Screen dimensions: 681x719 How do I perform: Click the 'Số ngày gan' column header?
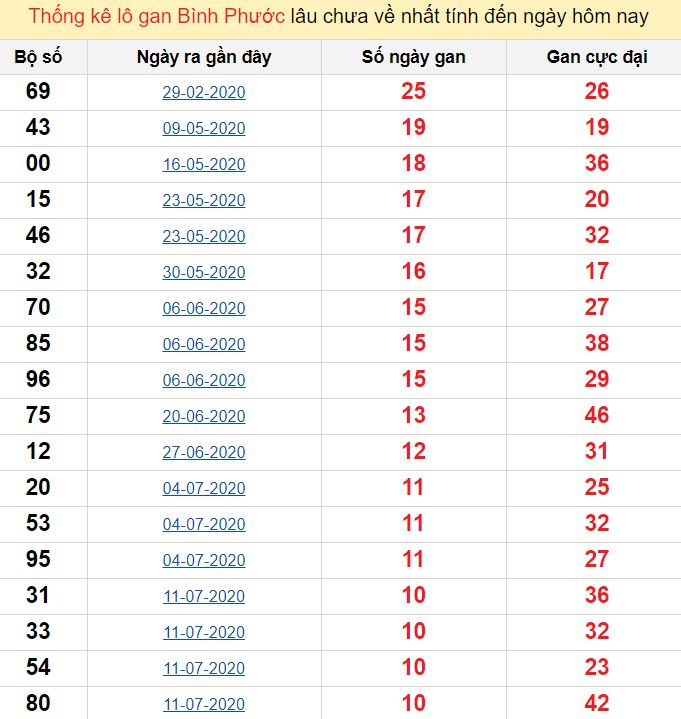click(x=414, y=57)
